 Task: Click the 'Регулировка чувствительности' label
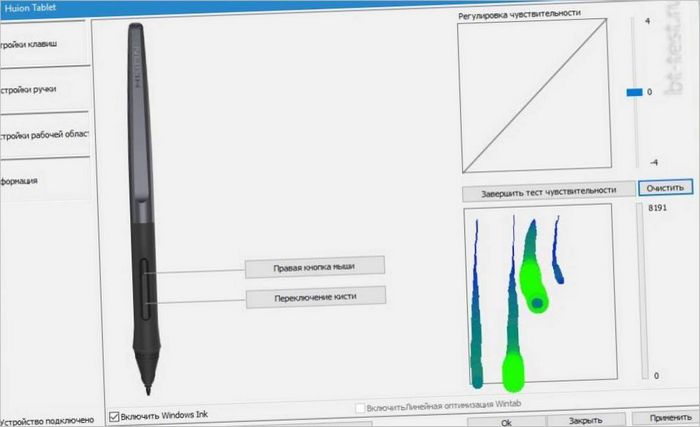519,14
